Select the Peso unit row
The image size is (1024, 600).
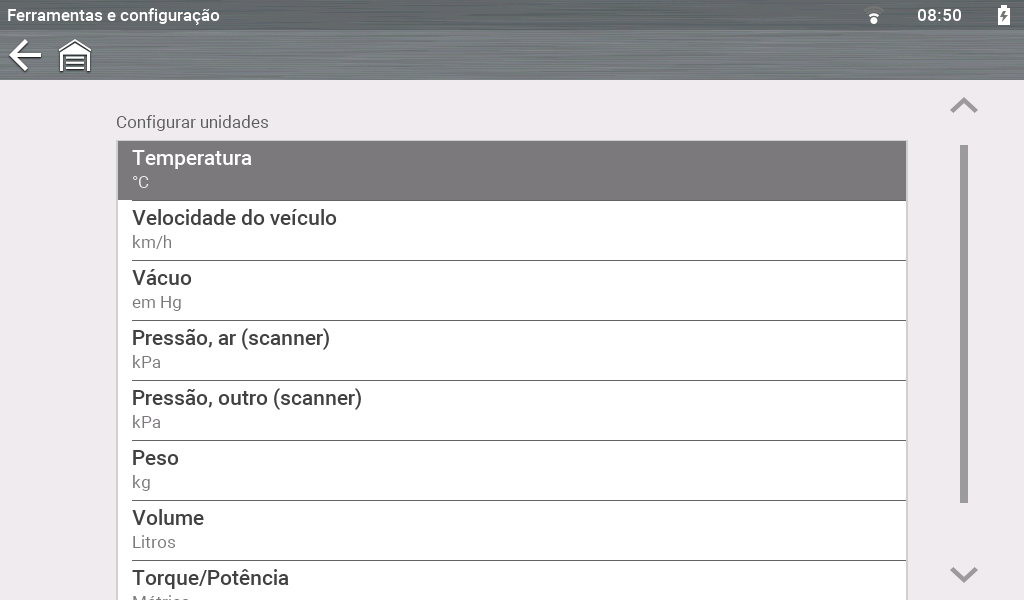[511, 470]
